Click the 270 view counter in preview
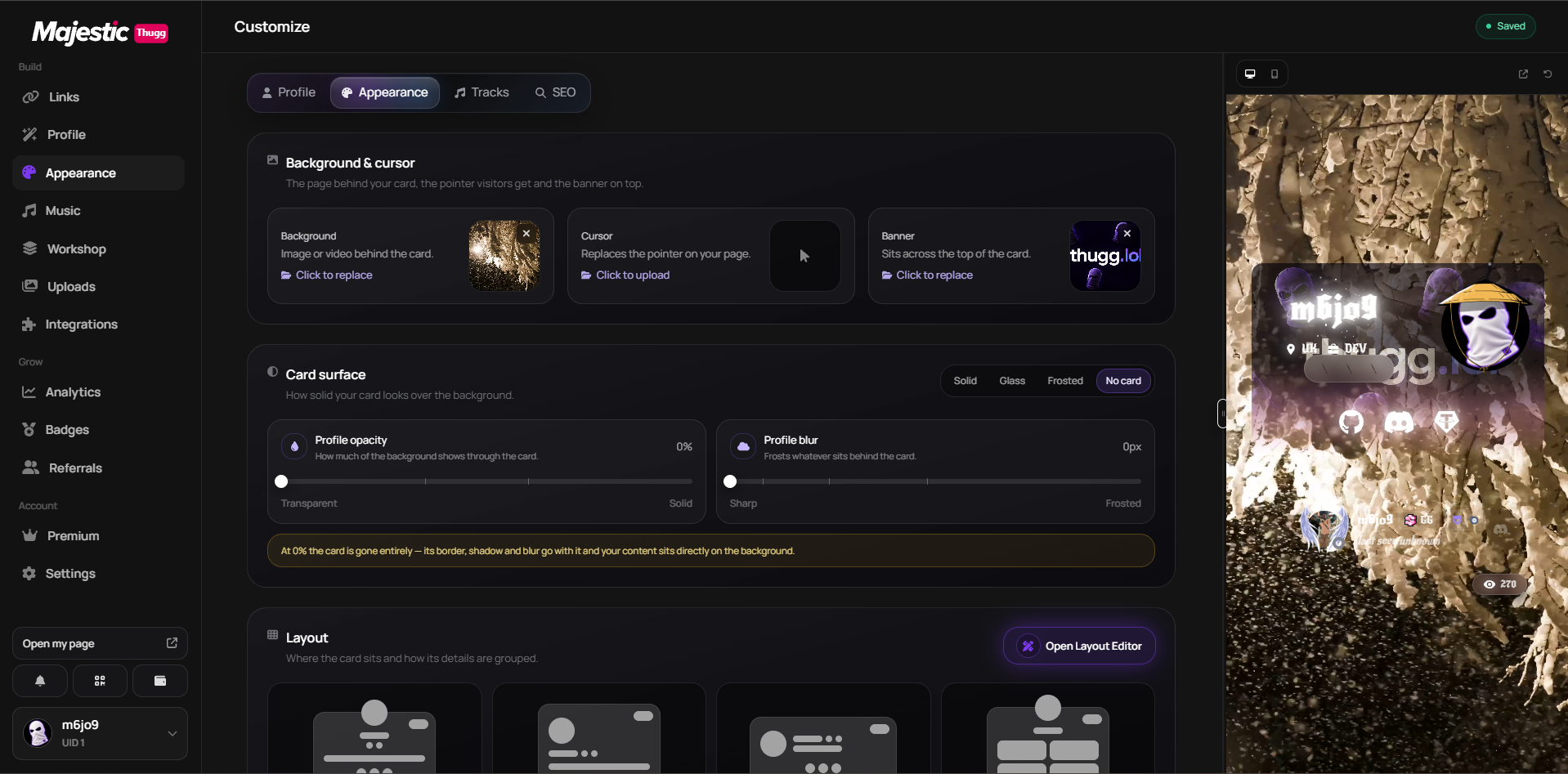 tap(1500, 584)
